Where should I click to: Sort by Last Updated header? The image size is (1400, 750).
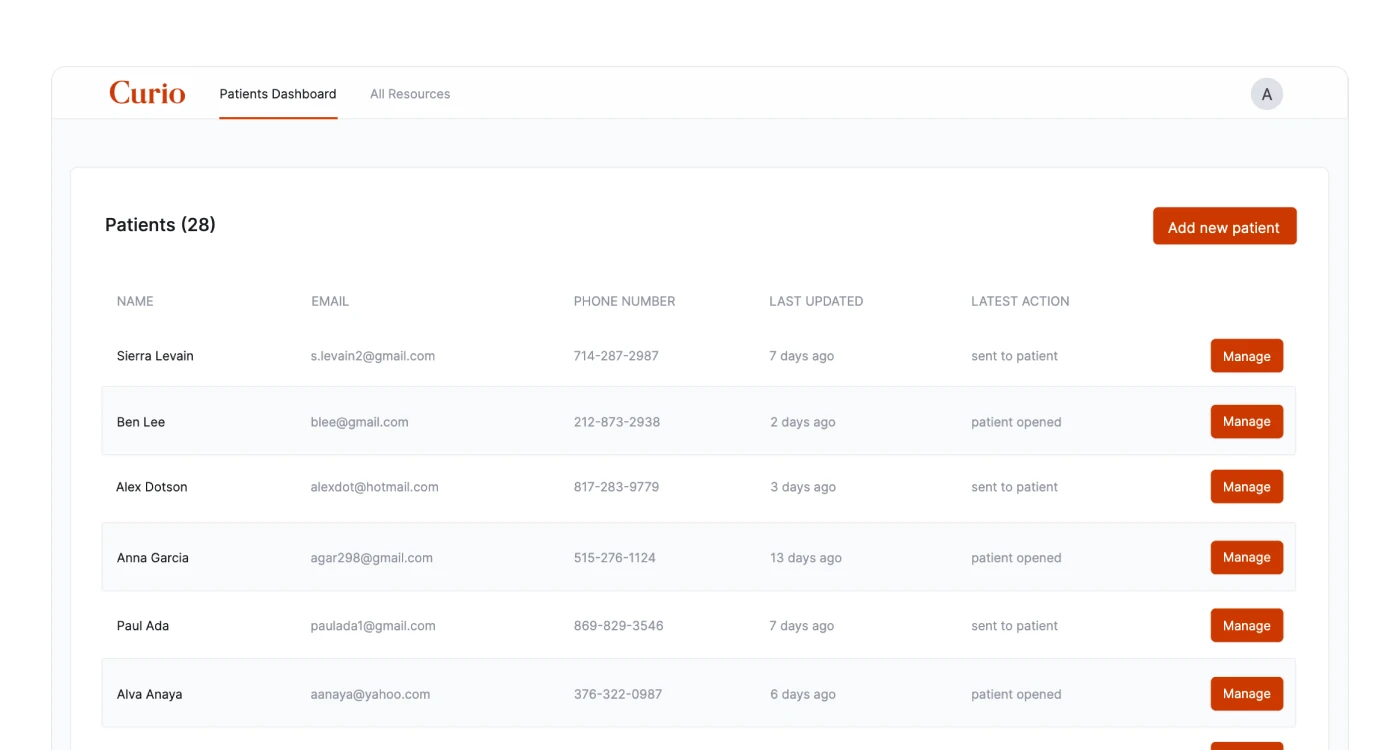(x=816, y=301)
